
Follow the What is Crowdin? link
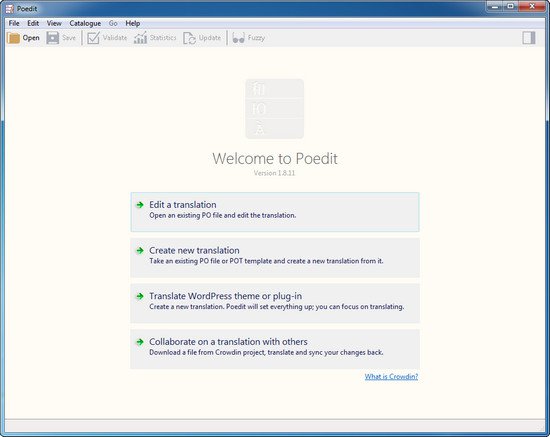pyautogui.click(x=391, y=377)
